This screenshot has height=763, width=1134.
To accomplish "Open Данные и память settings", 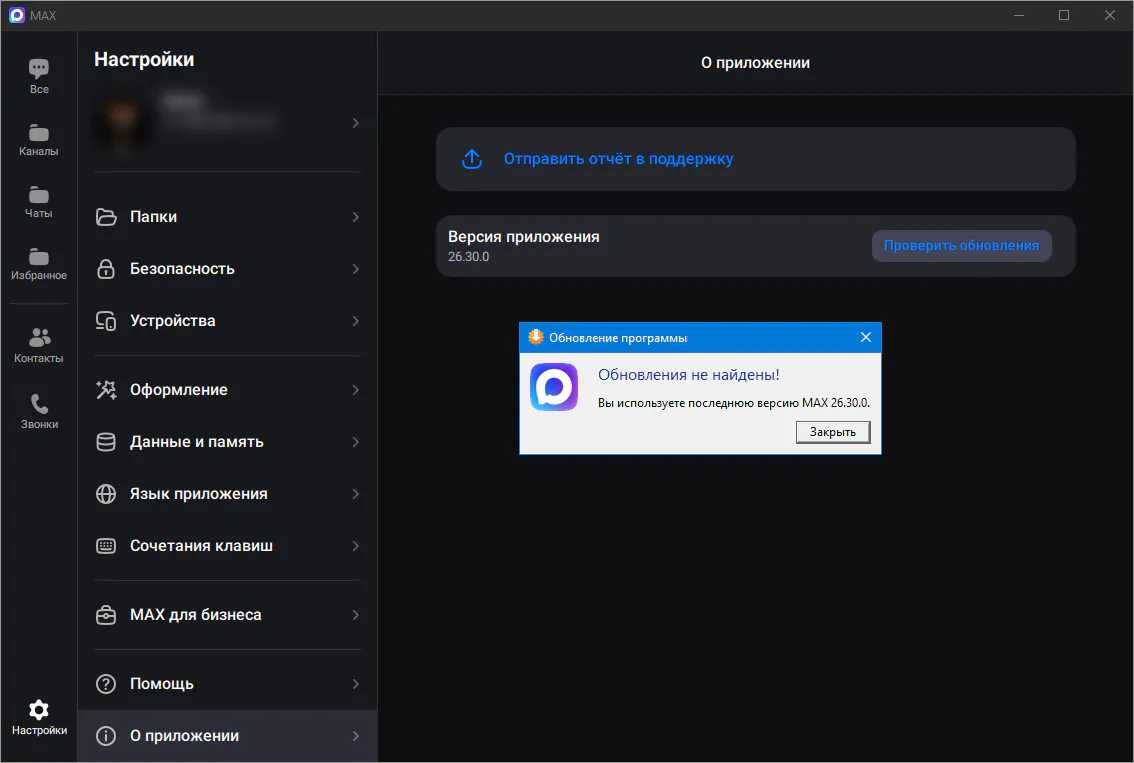I will (228, 442).
